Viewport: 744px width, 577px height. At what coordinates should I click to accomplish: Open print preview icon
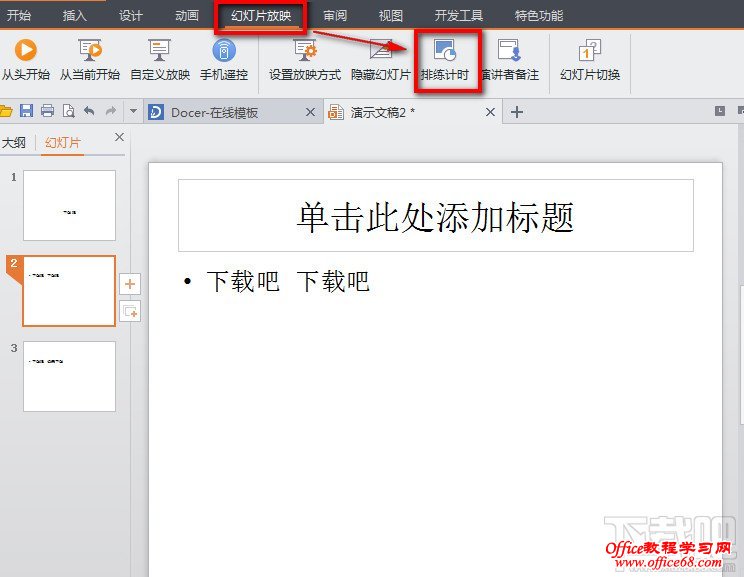[69, 111]
